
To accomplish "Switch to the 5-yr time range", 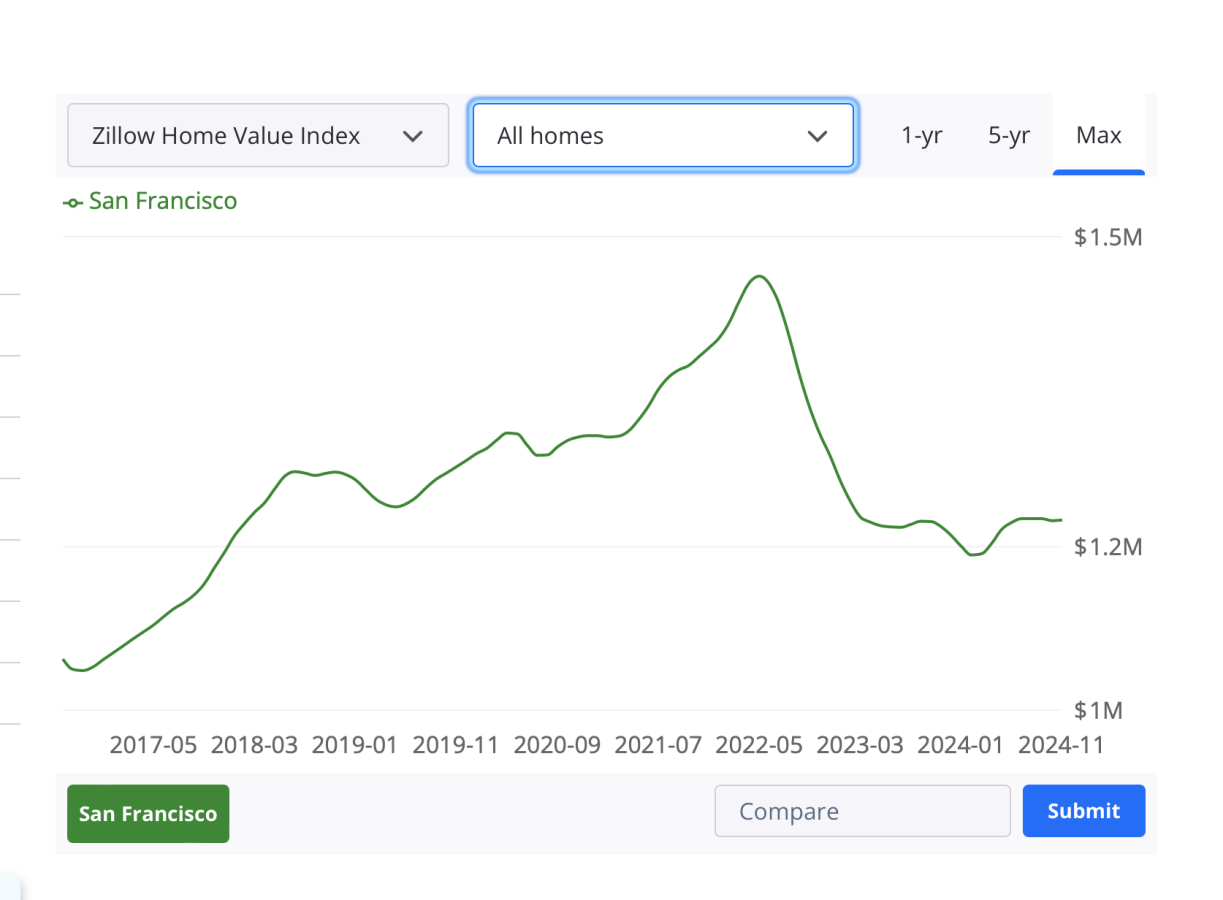I will tap(1009, 136).
